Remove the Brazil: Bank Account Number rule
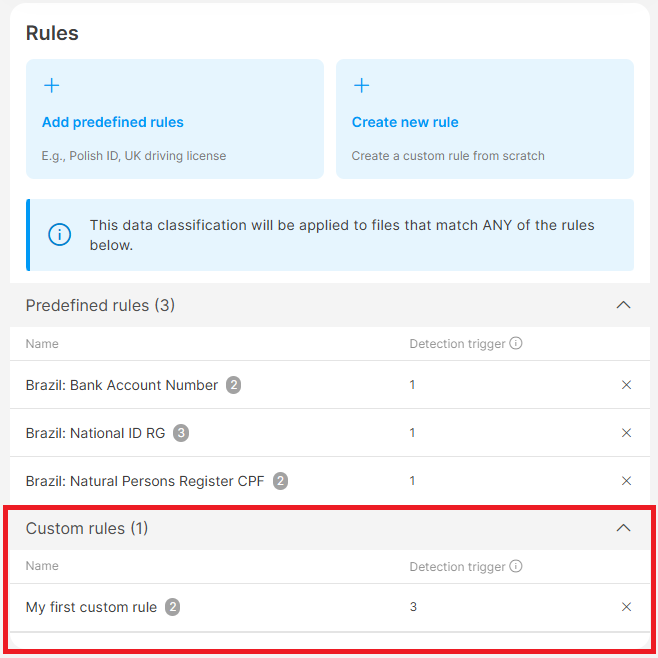Viewport: 658px width, 658px height. [626, 385]
